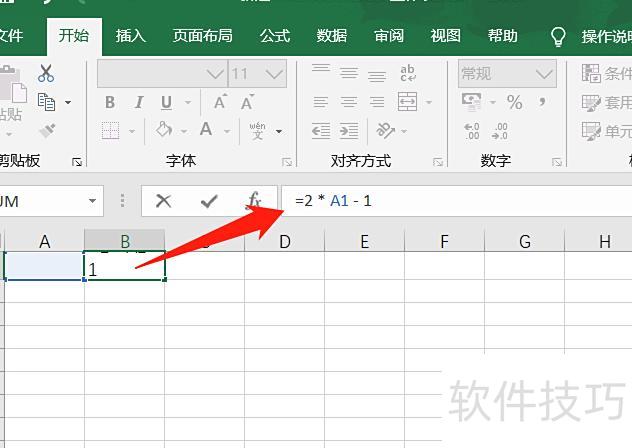The image size is (632, 448).
Task: Apply Comma Style
Action: tap(543, 102)
